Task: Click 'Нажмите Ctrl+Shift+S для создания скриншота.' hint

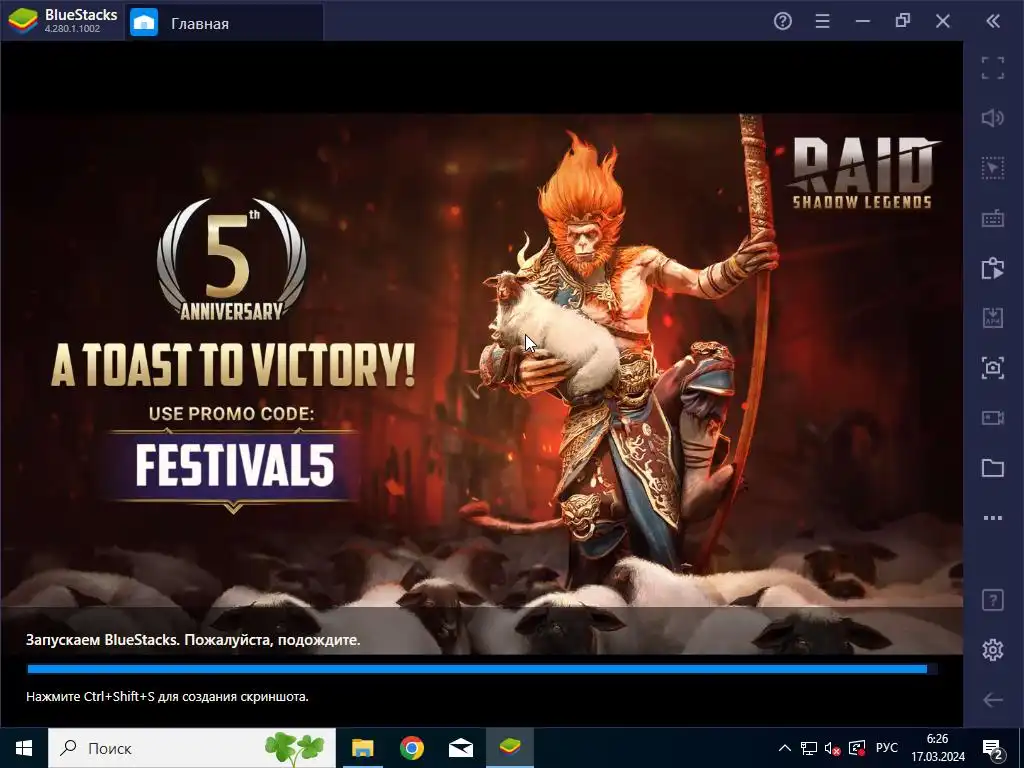Action: (167, 697)
